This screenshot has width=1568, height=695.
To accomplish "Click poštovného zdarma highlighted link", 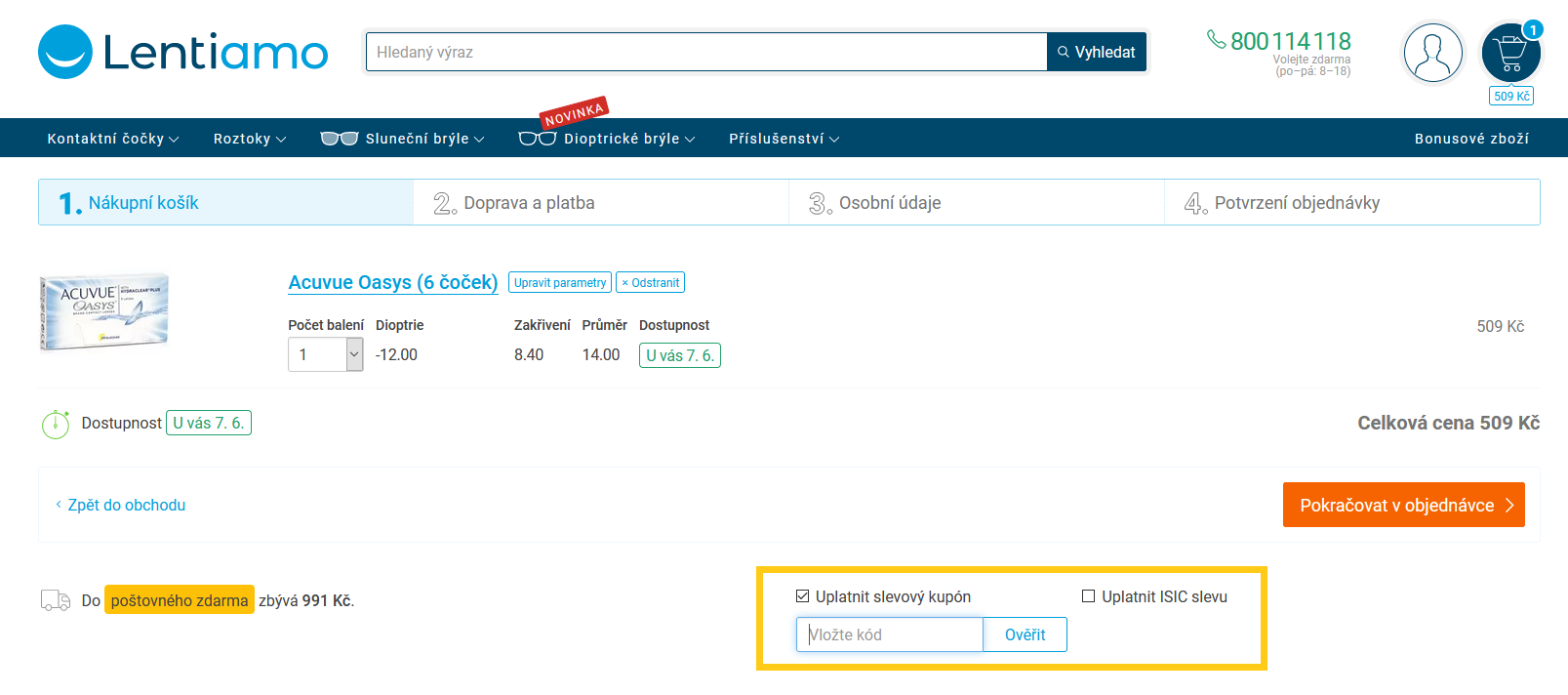I will 180,600.
